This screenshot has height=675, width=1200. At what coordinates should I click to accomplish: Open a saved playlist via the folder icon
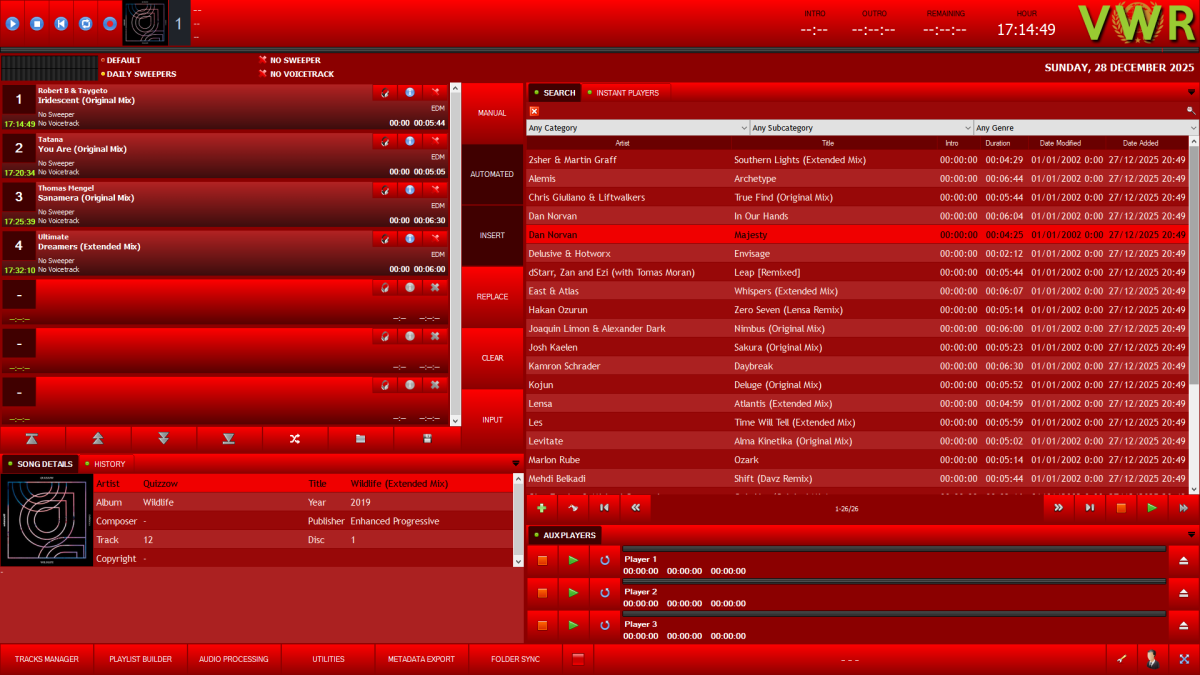[359, 438]
